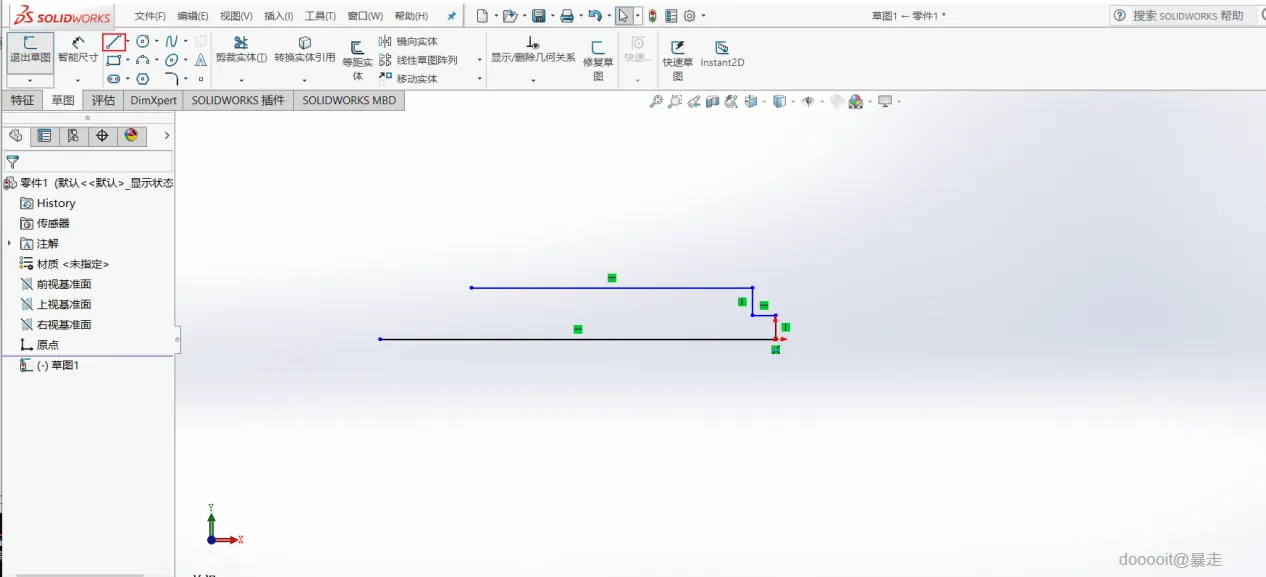This screenshot has width=1266, height=577.
Task: Click Mirror Entities (镜向实体)
Action: [x=408, y=41]
